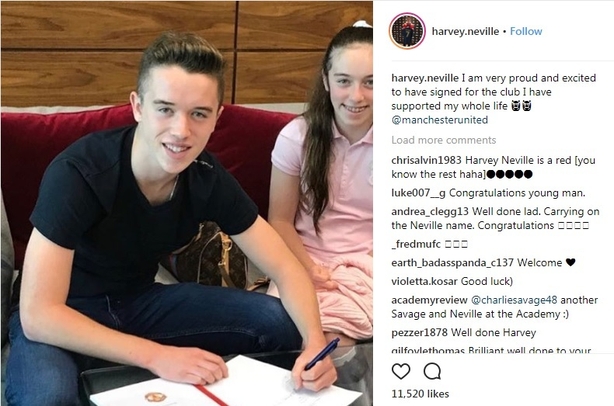Load more comments
614x406 pixels.
tap(444, 140)
